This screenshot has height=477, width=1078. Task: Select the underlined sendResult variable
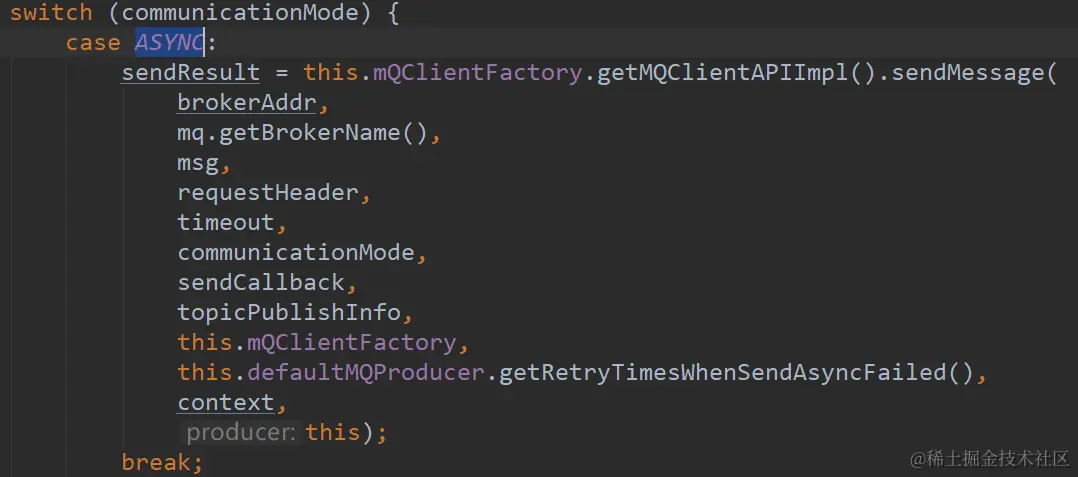[190, 73]
